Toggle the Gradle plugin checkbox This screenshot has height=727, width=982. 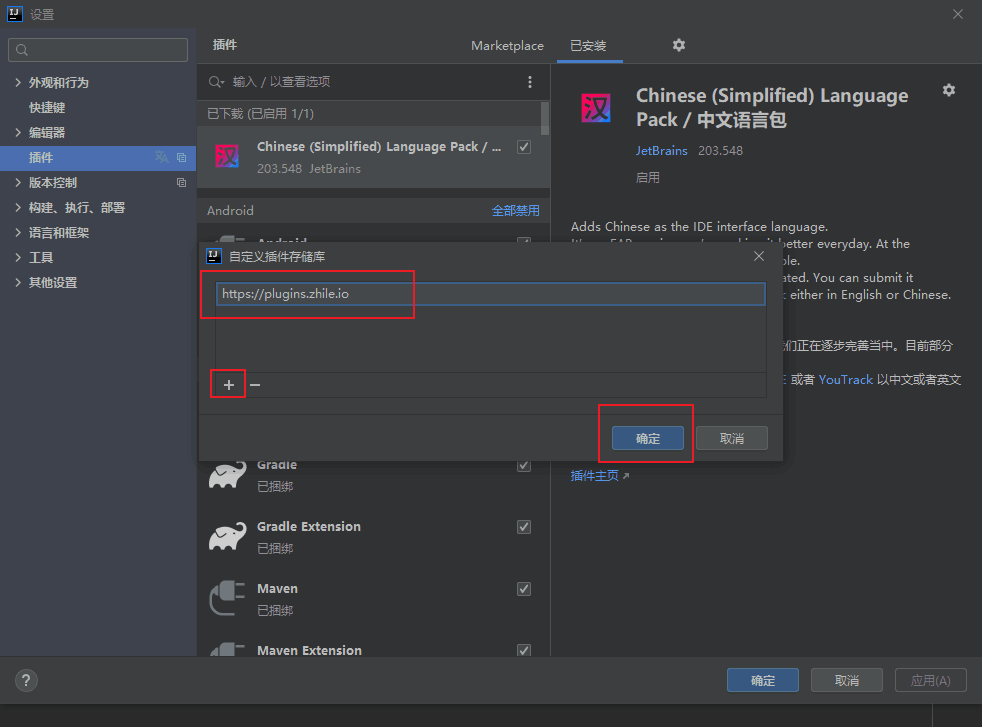tap(524, 465)
